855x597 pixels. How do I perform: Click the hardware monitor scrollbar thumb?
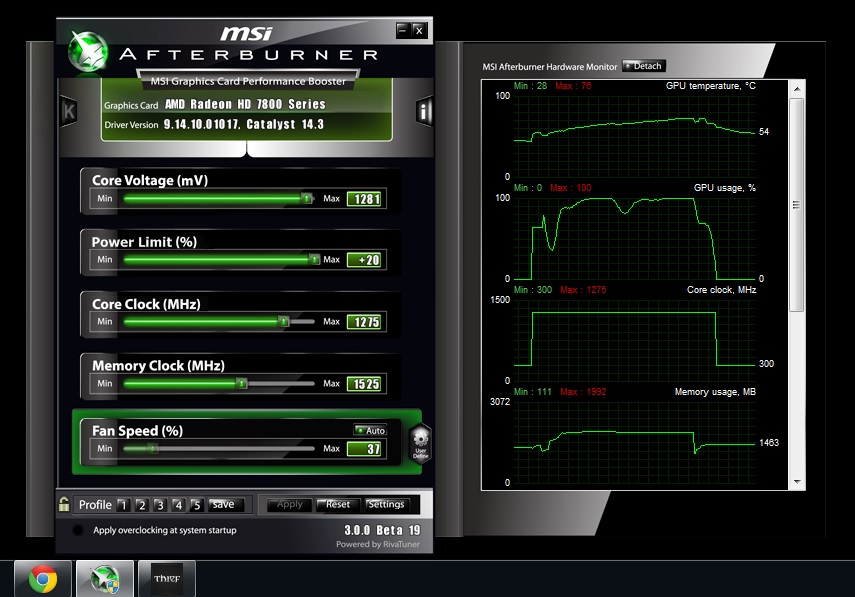click(x=797, y=205)
